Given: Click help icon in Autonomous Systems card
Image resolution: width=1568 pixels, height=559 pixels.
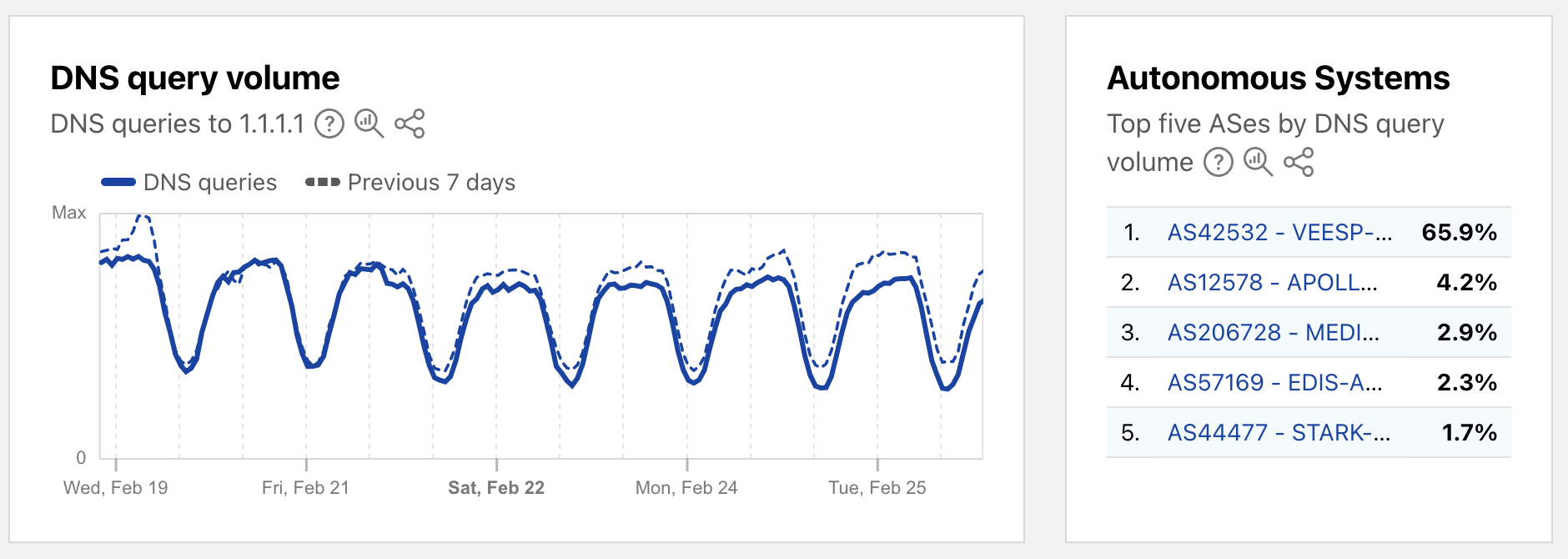Looking at the screenshot, I should [1218, 162].
